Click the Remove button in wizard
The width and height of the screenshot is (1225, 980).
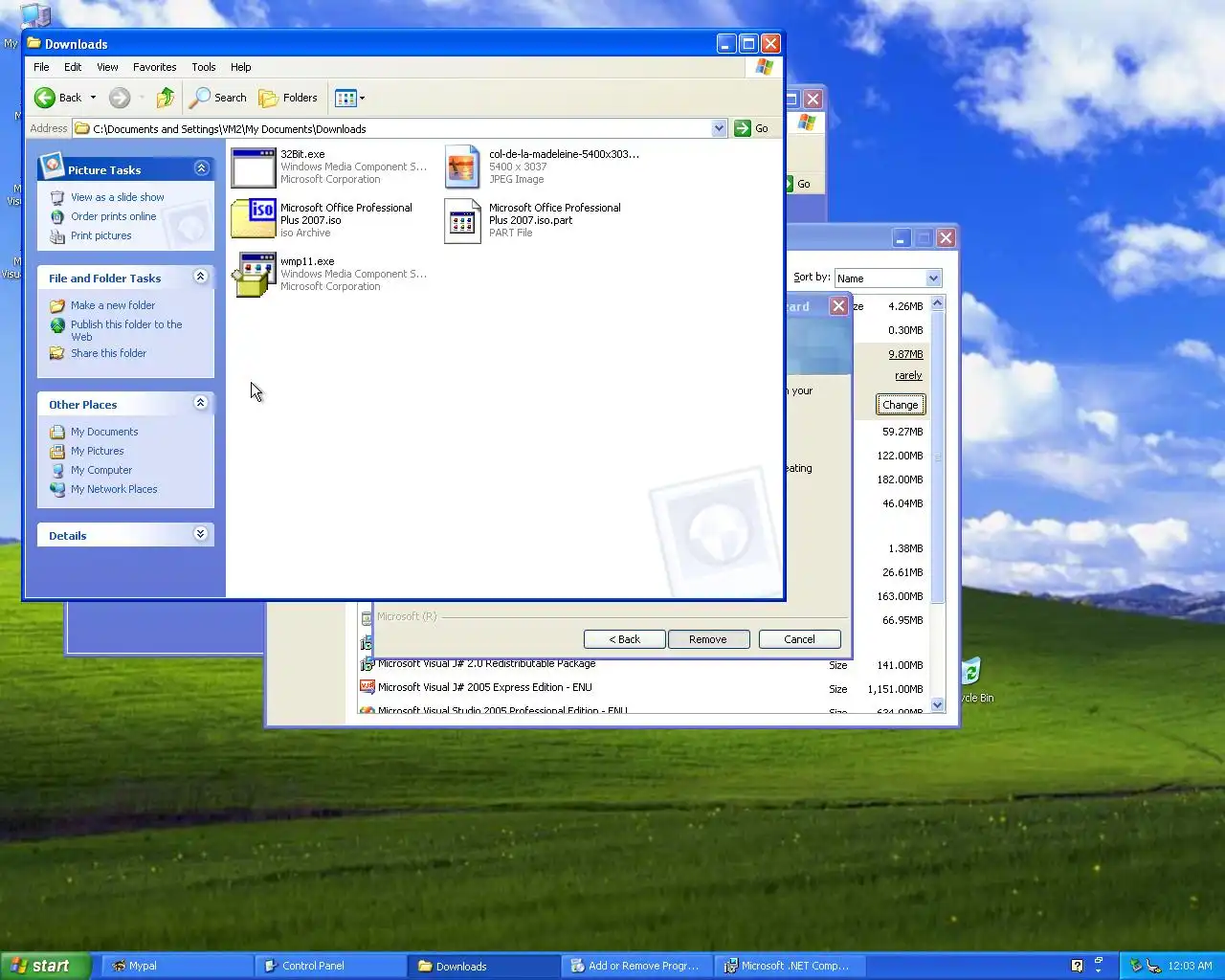coord(708,639)
